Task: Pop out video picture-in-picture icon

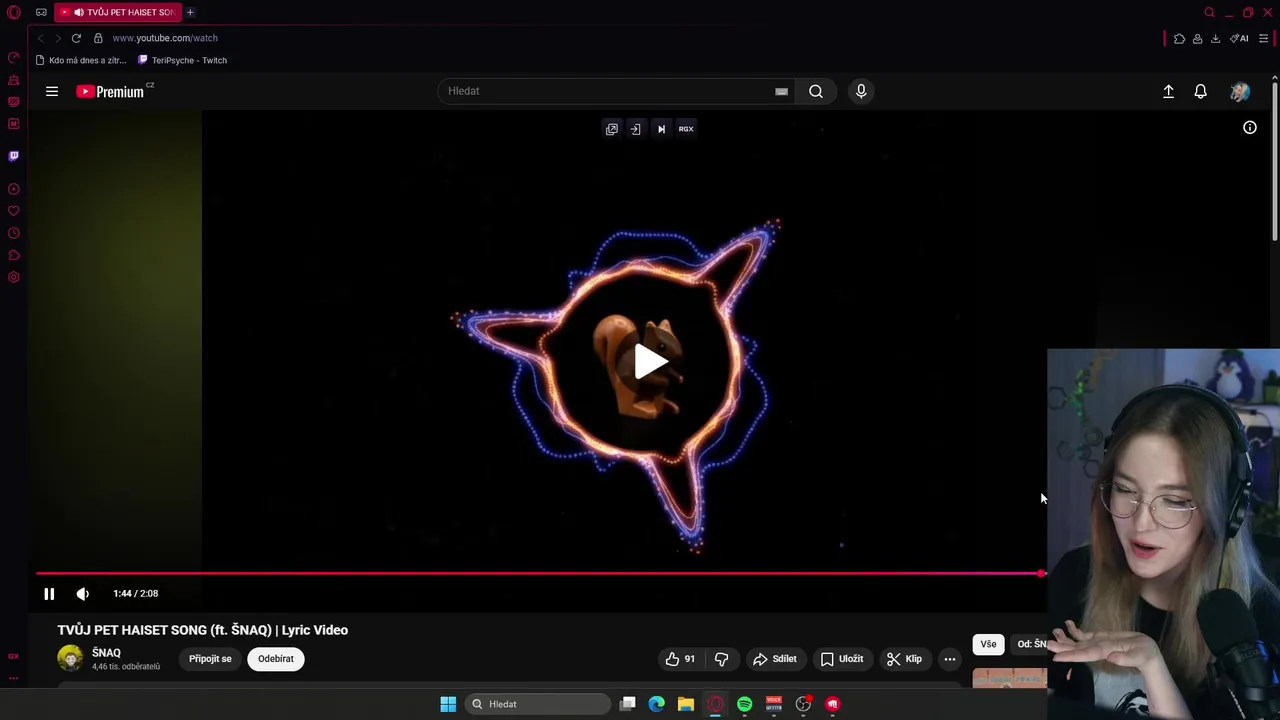Action: click(x=612, y=129)
